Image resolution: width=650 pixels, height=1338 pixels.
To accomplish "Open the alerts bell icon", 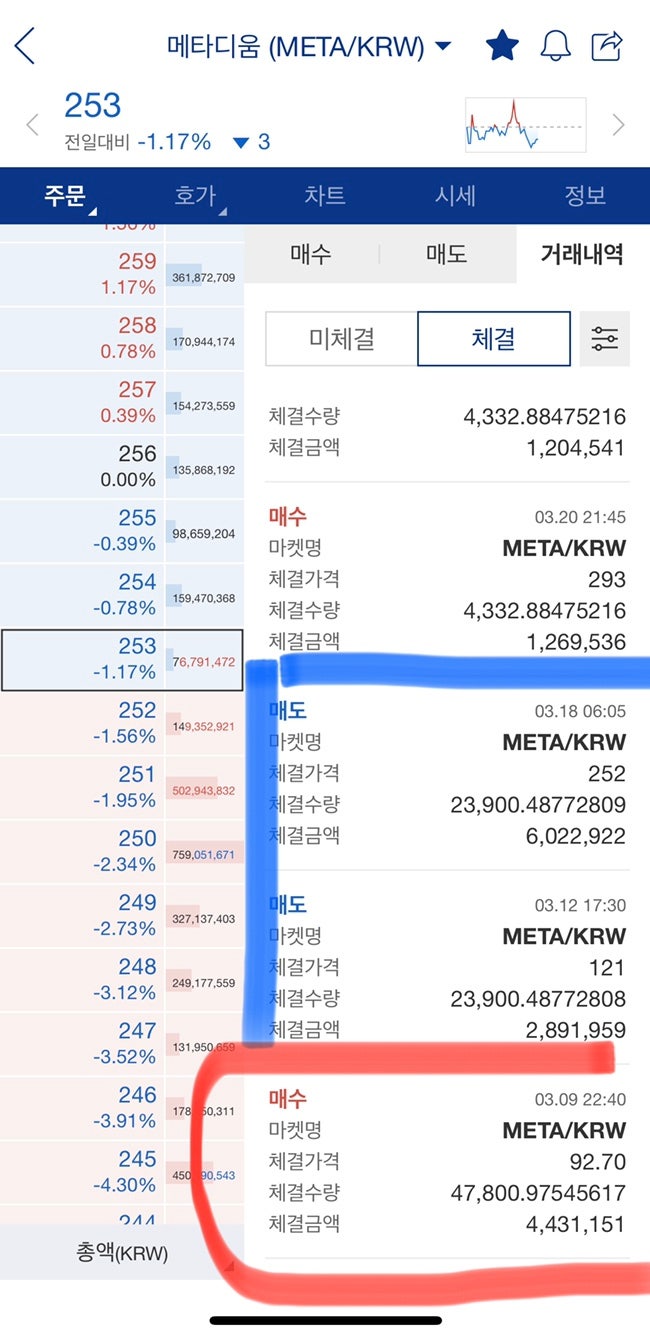I will coord(558,44).
